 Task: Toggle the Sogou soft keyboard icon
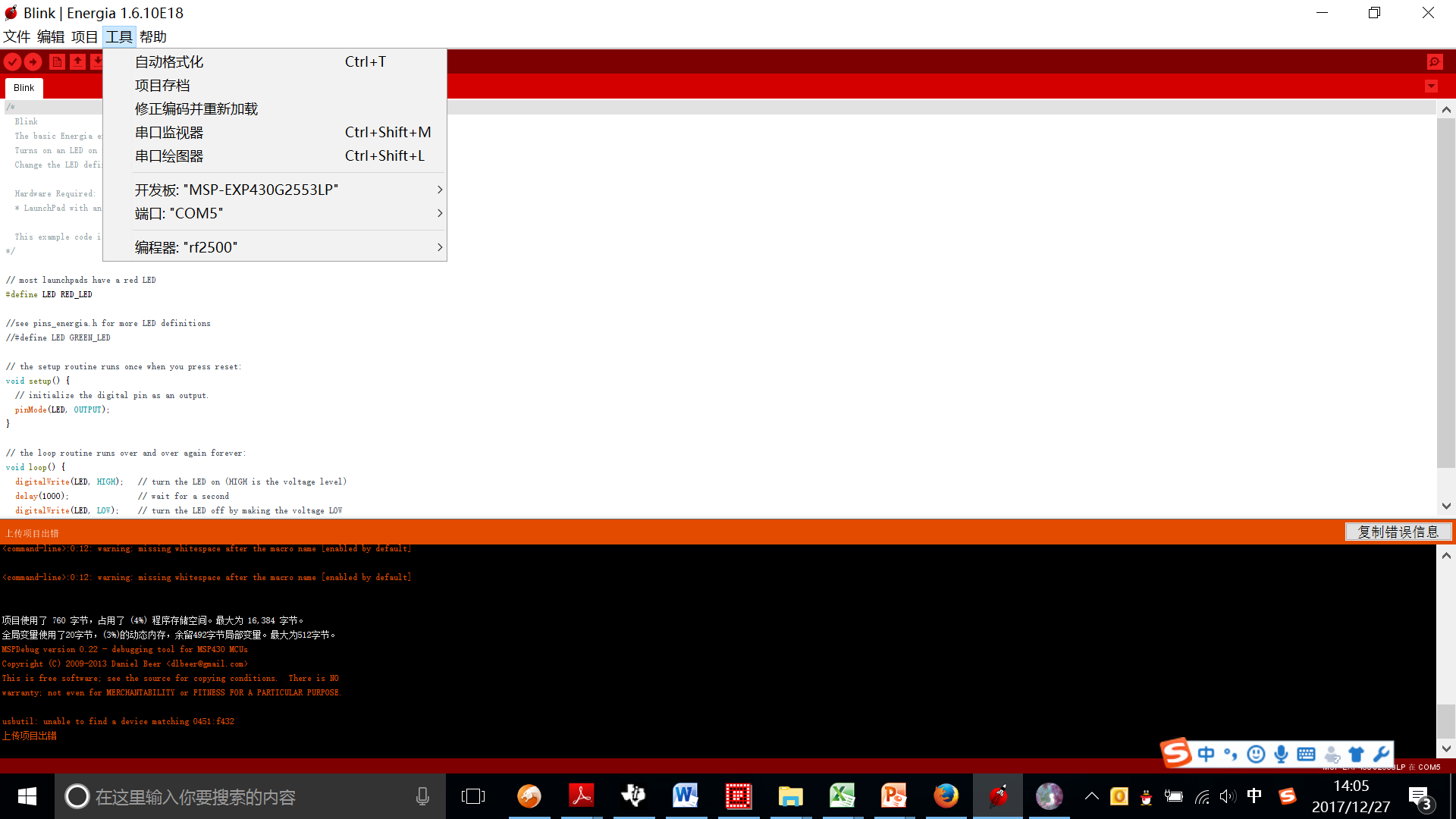click(x=1306, y=754)
